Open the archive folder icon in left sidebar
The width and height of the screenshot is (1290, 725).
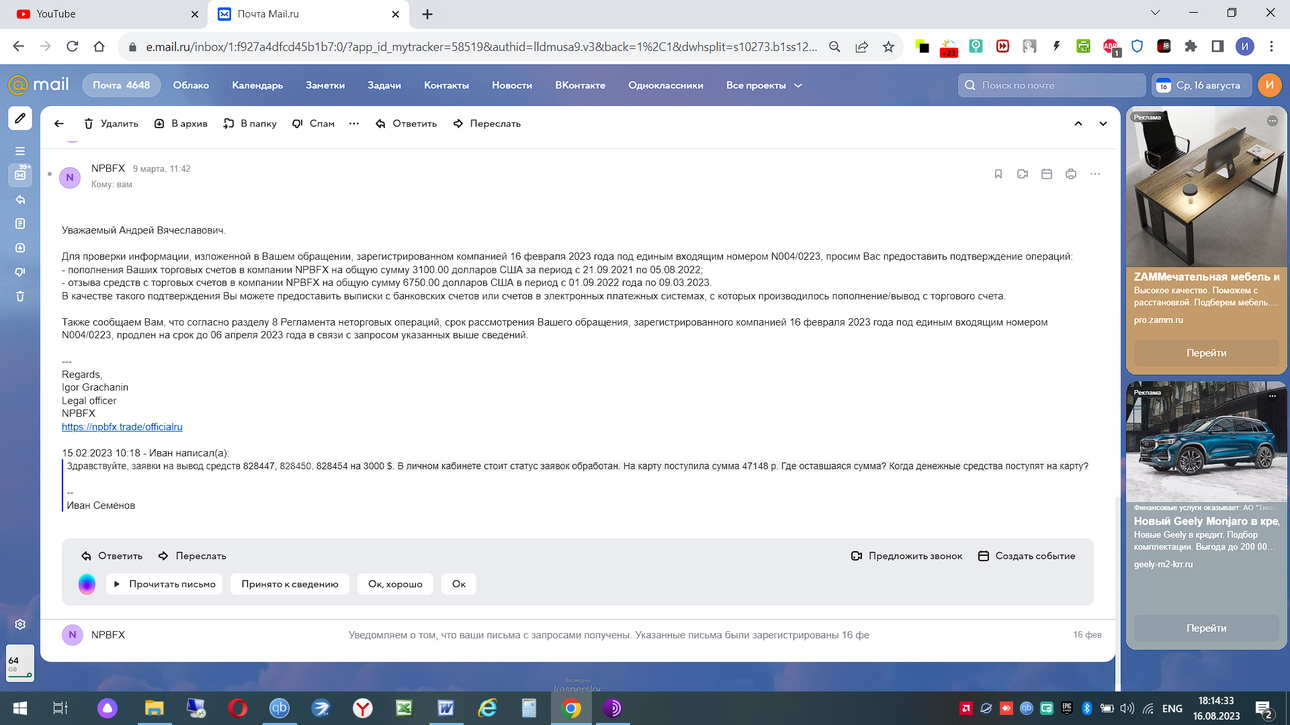[x=20, y=248]
